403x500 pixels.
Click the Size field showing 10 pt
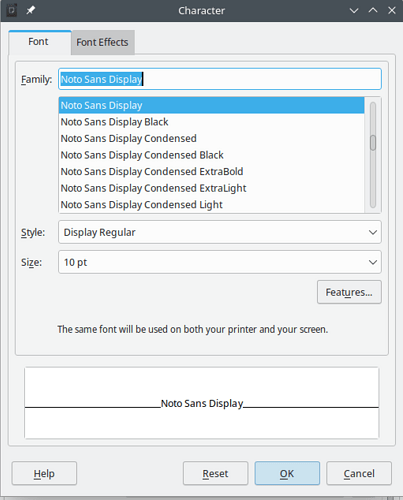click(220, 262)
